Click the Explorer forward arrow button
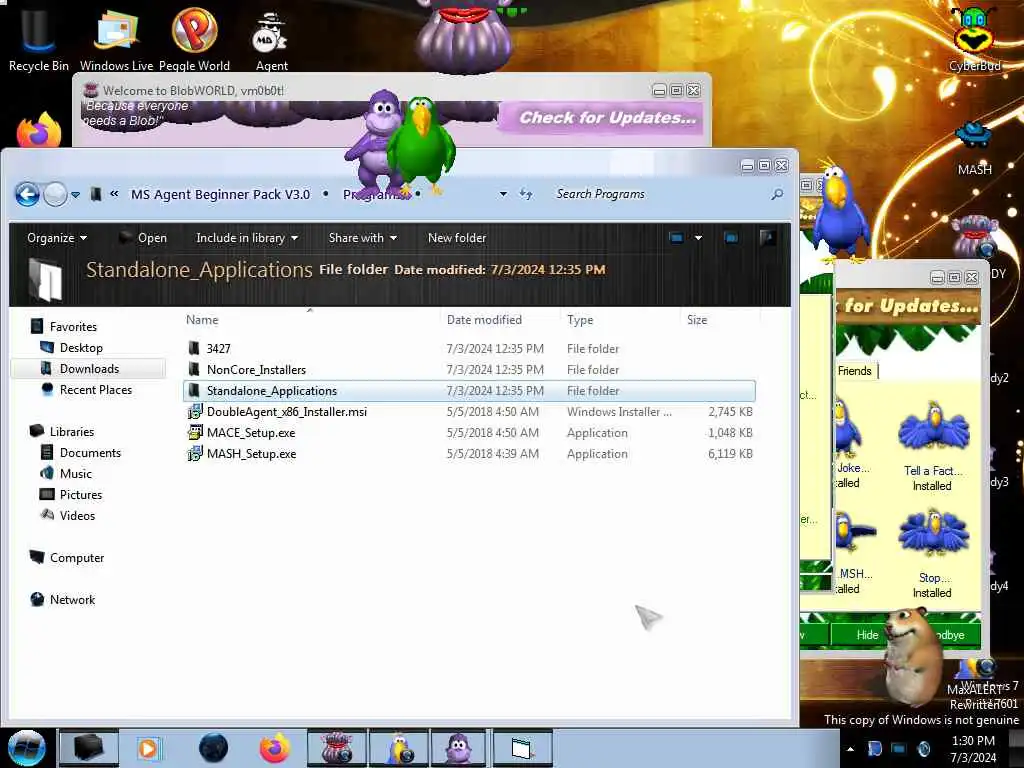The image size is (1024, 768). [x=56, y=194]
